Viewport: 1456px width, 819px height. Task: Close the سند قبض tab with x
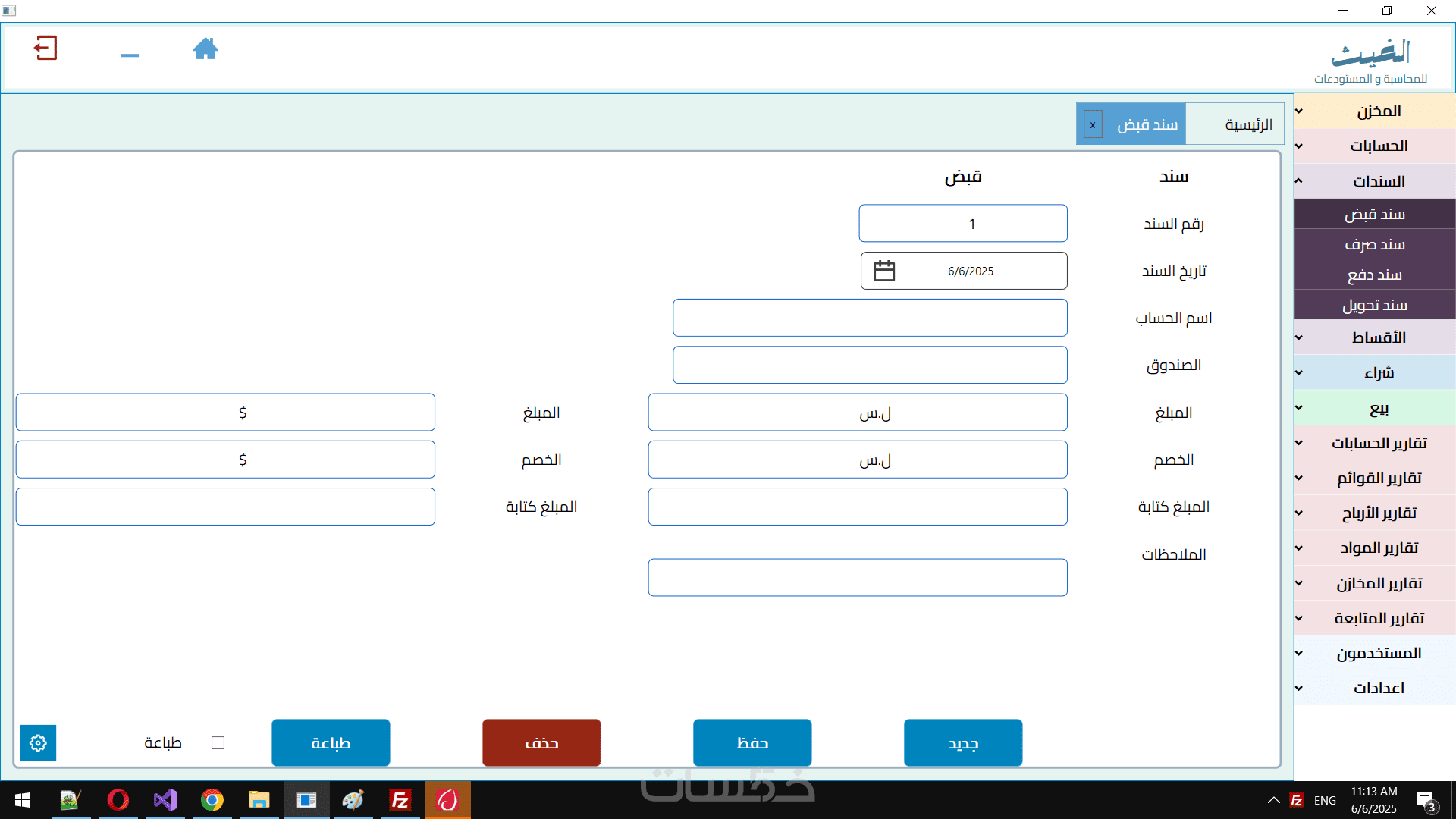(x=1093, y=125)
